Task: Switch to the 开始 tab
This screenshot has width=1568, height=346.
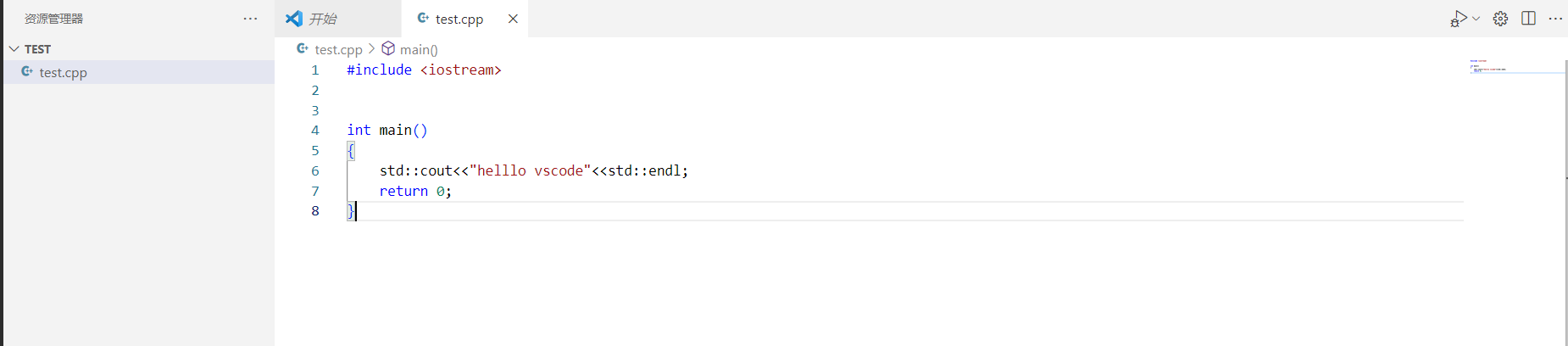Action: tap(322, 19)
